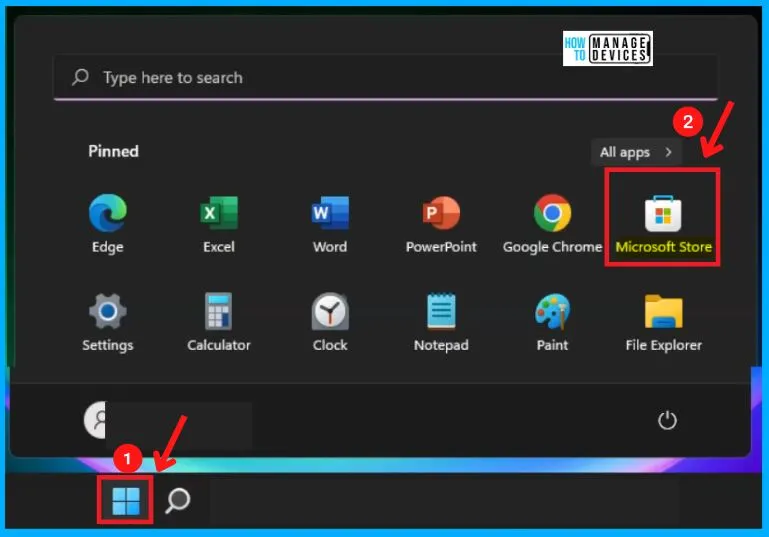769x537 pixels.
Task: Click the Windows Start button on taskbar
Action: pyautogui.click(x=126, y=501)
